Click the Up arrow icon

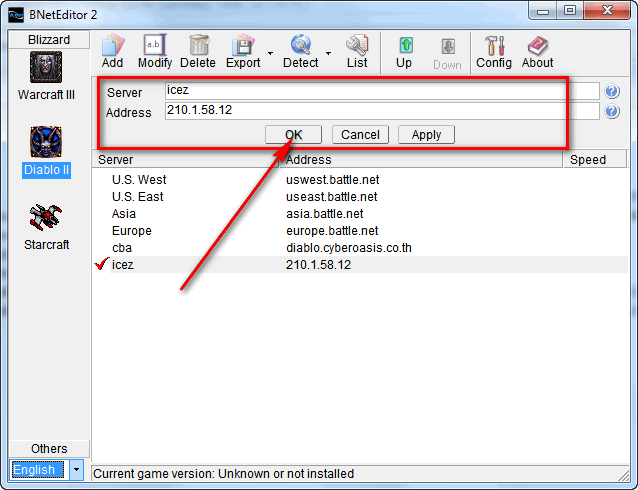coord(405,45)
